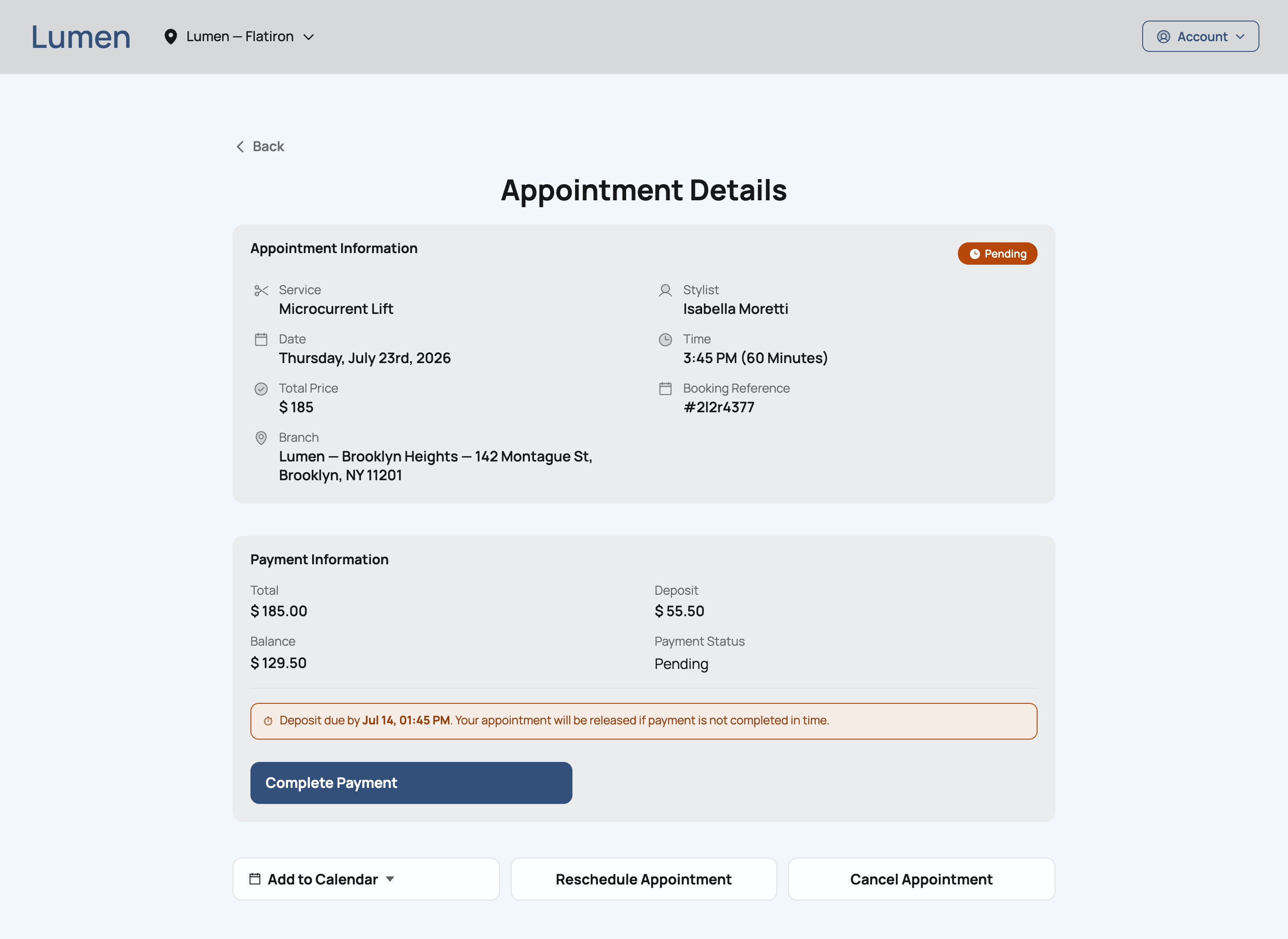Viewport: 1288px width, 939px height.
Task: Click the Branch location pin icon
Action: tap(261, 438)
